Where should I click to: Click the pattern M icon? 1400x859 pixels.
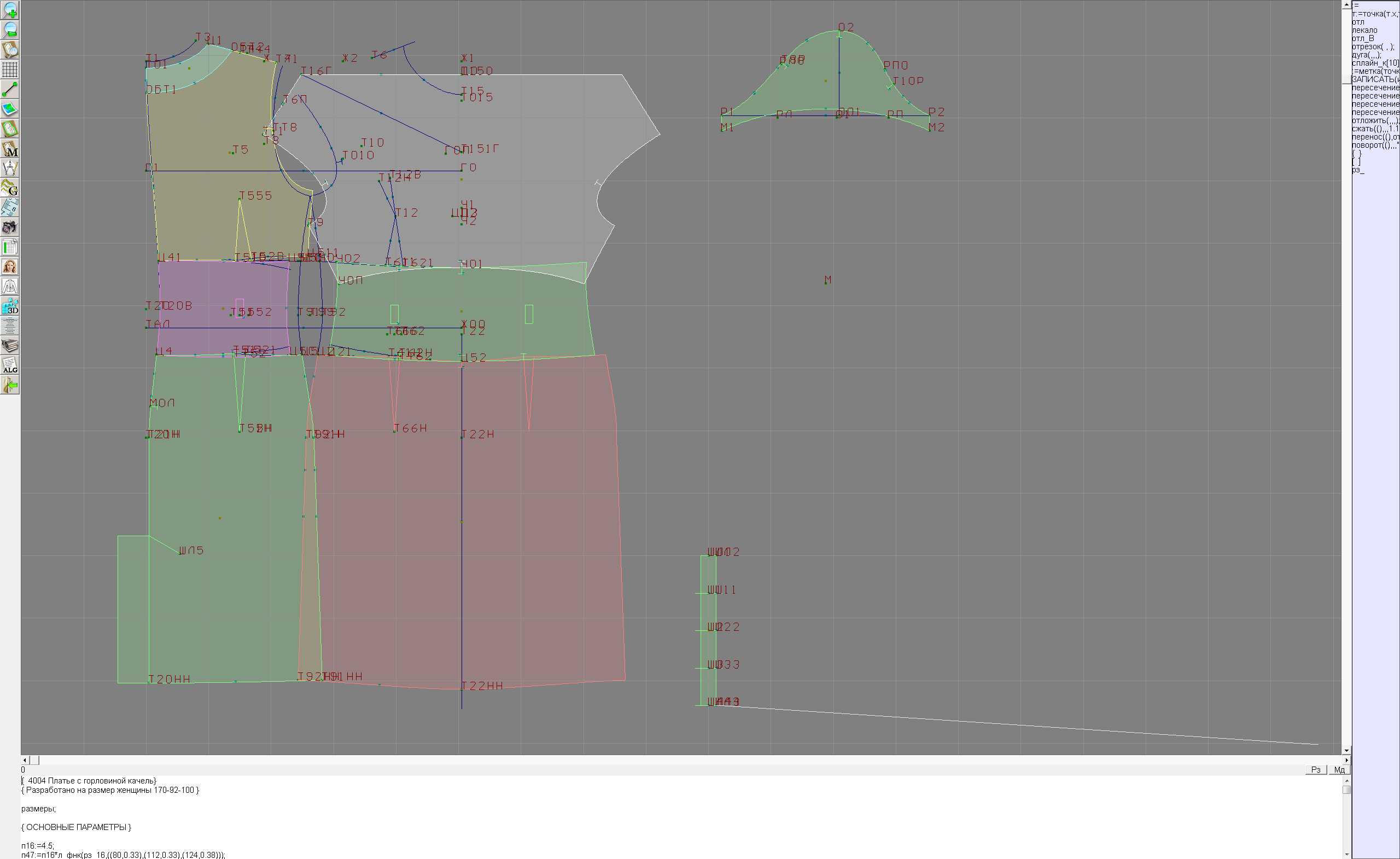point(10,148)
